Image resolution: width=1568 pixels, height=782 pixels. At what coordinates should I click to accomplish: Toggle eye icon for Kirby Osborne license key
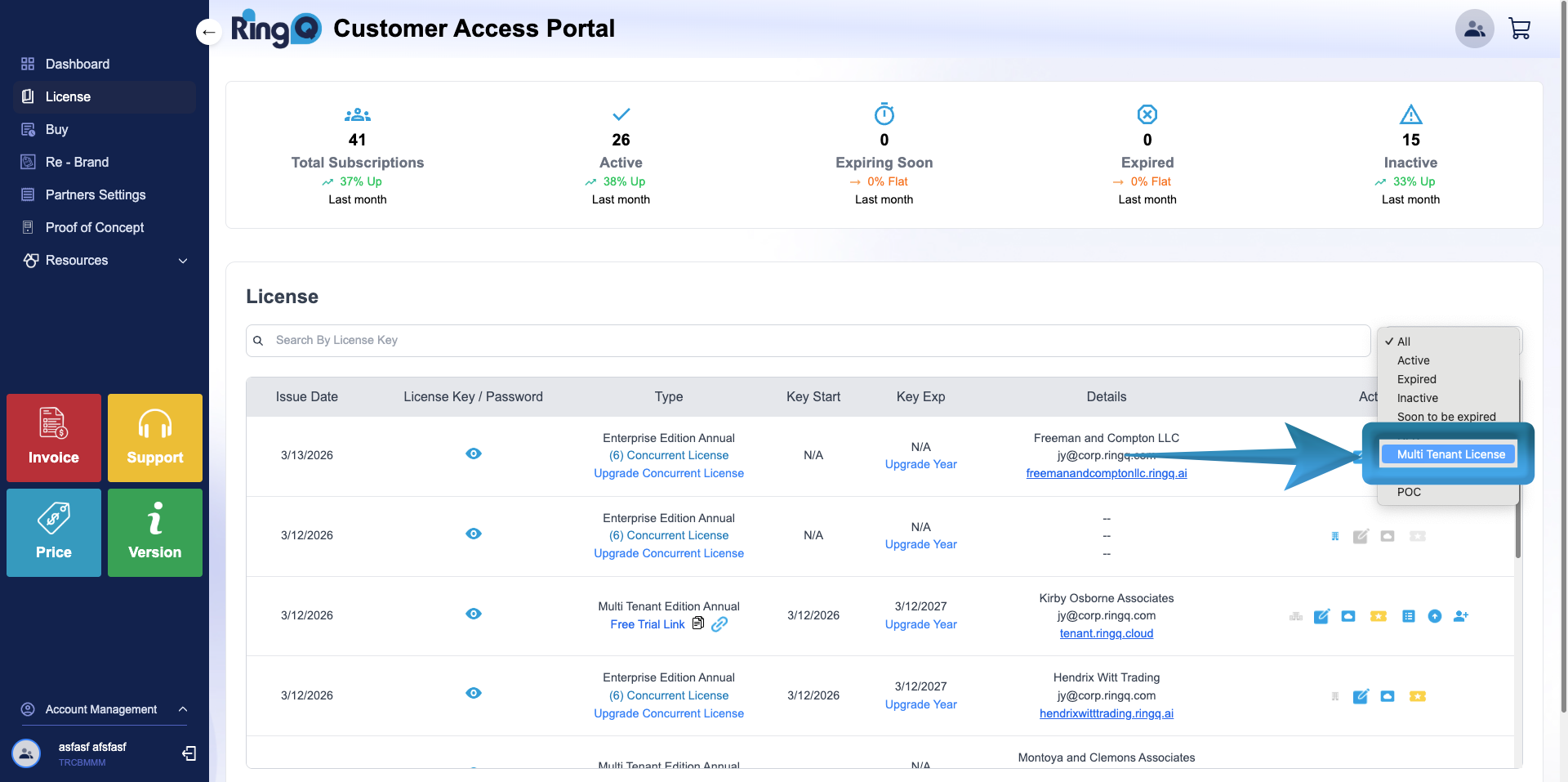[x=474, y=614]
